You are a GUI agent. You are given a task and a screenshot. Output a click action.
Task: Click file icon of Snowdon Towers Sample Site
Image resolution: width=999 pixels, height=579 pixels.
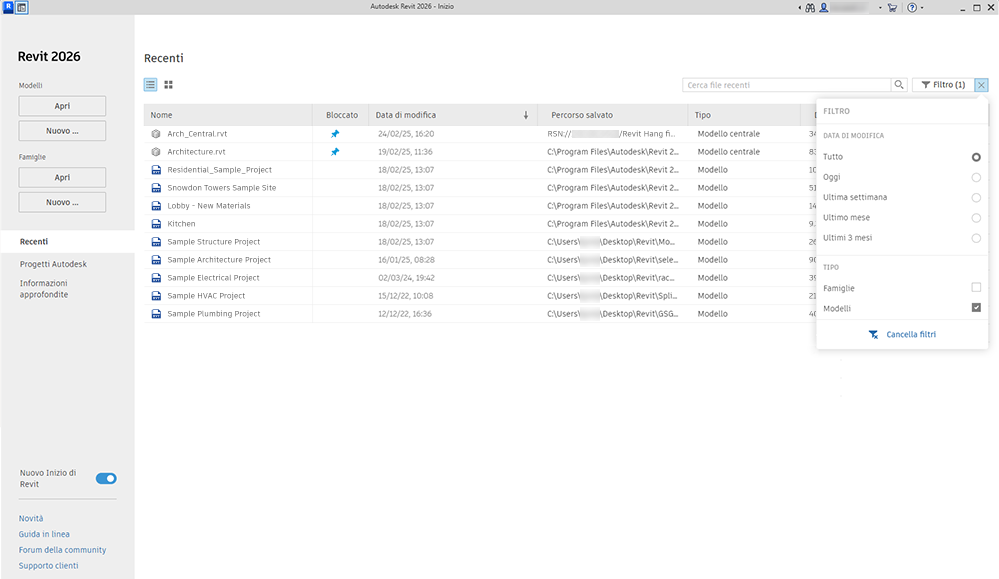pos(156,188)
